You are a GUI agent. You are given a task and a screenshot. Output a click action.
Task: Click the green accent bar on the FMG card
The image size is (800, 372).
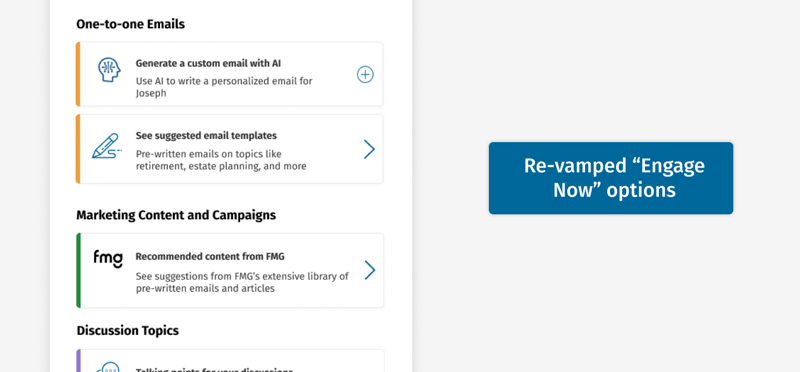79,270
